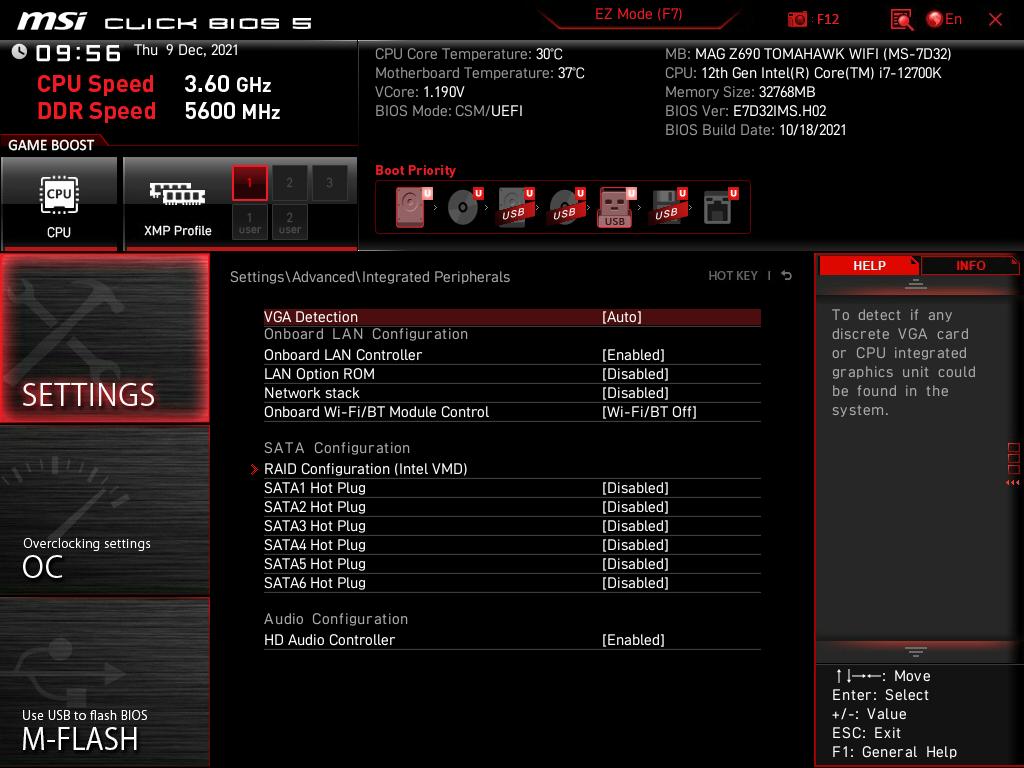The height and width of the screenshot is (768, 1024).
Task: Click the BIOS Ver E7D32IMS.H02 text
Action: [x=746, y=111]
